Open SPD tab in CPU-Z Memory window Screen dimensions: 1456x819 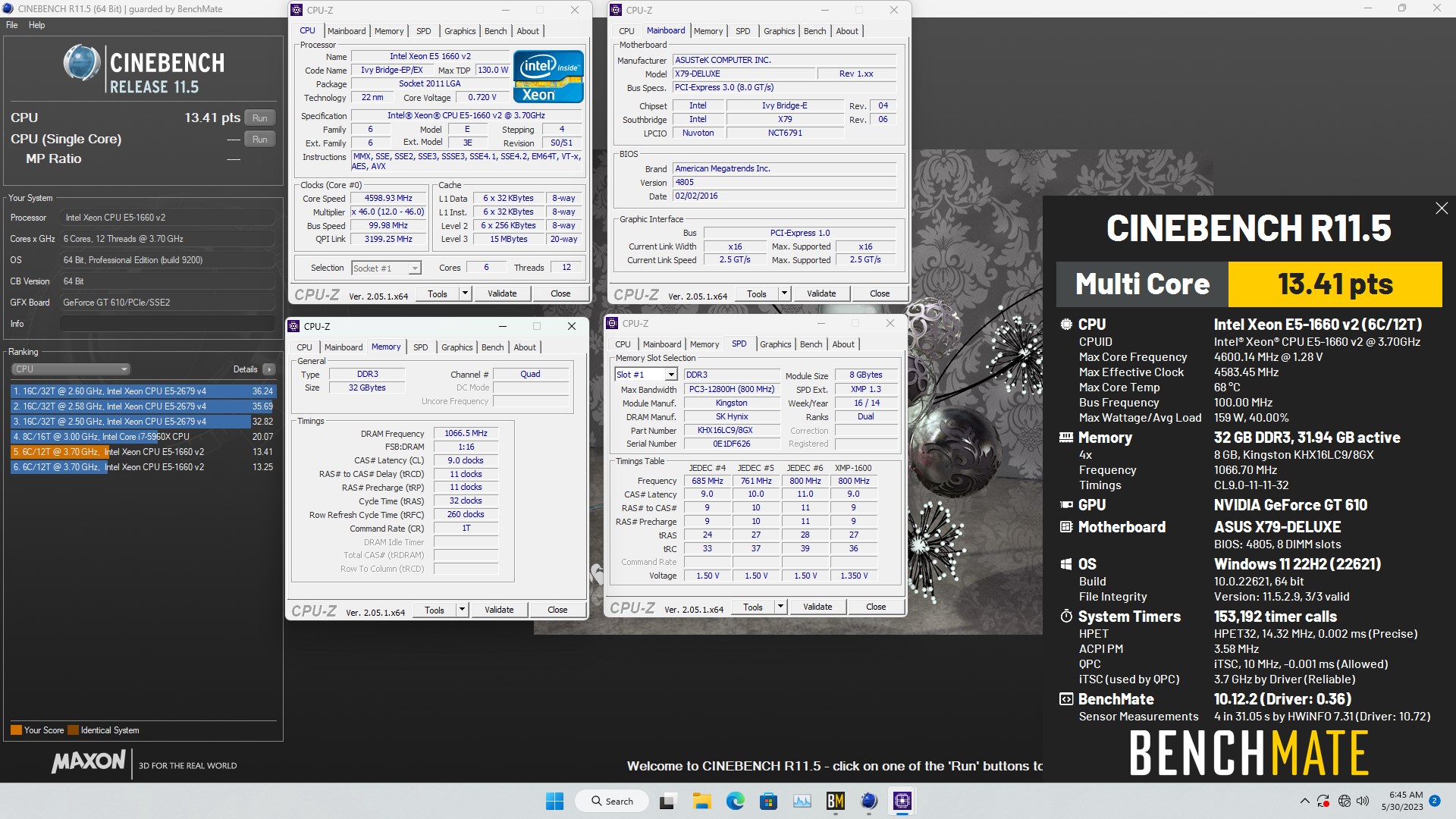pos(420,347)
